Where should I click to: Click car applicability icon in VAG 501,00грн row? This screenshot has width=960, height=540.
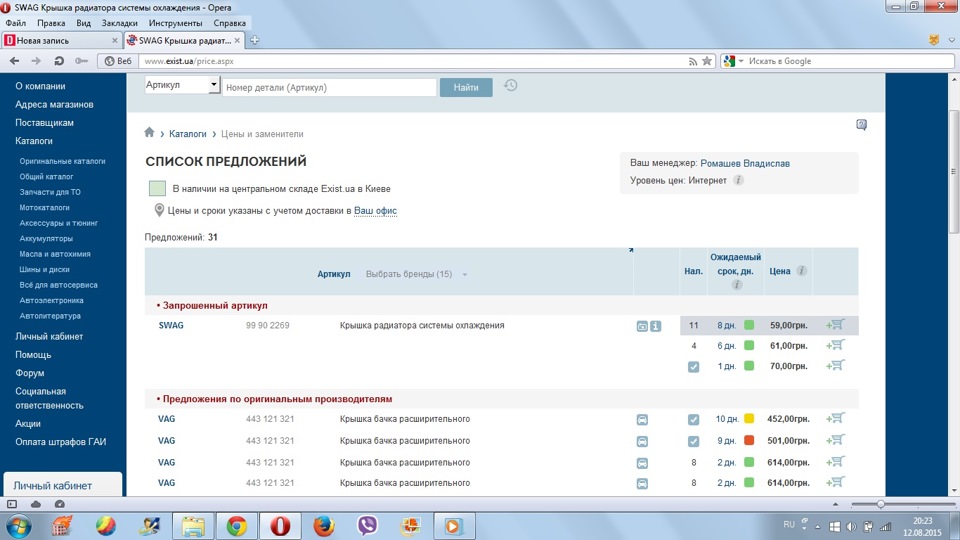(x=642, y=441)
